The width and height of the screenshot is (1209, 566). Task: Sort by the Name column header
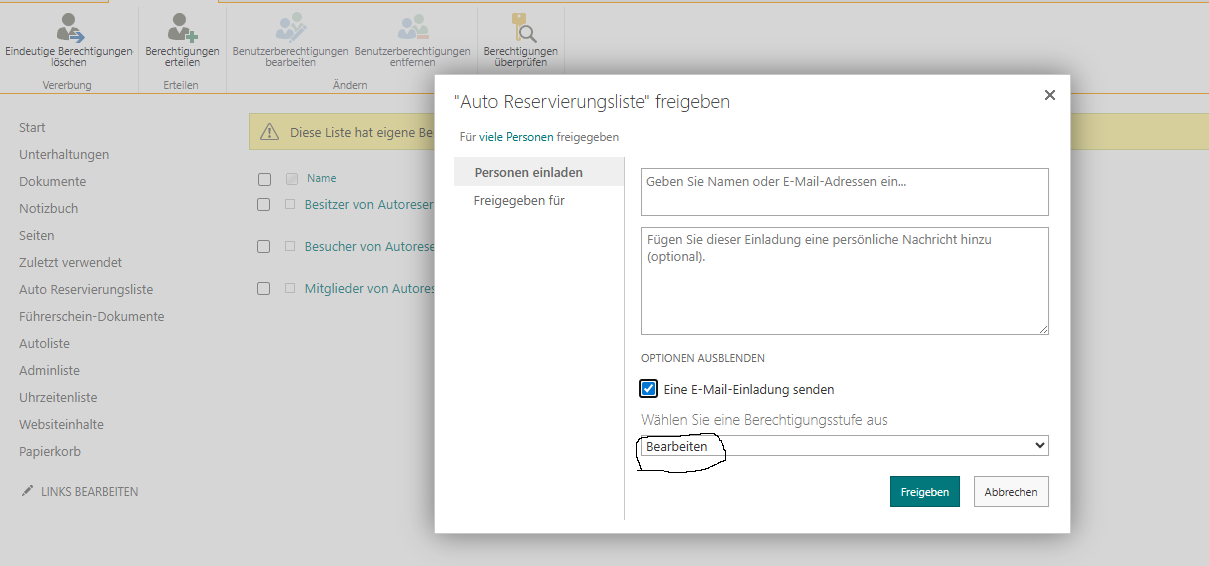pyautogui.click(x=322, y=178)
